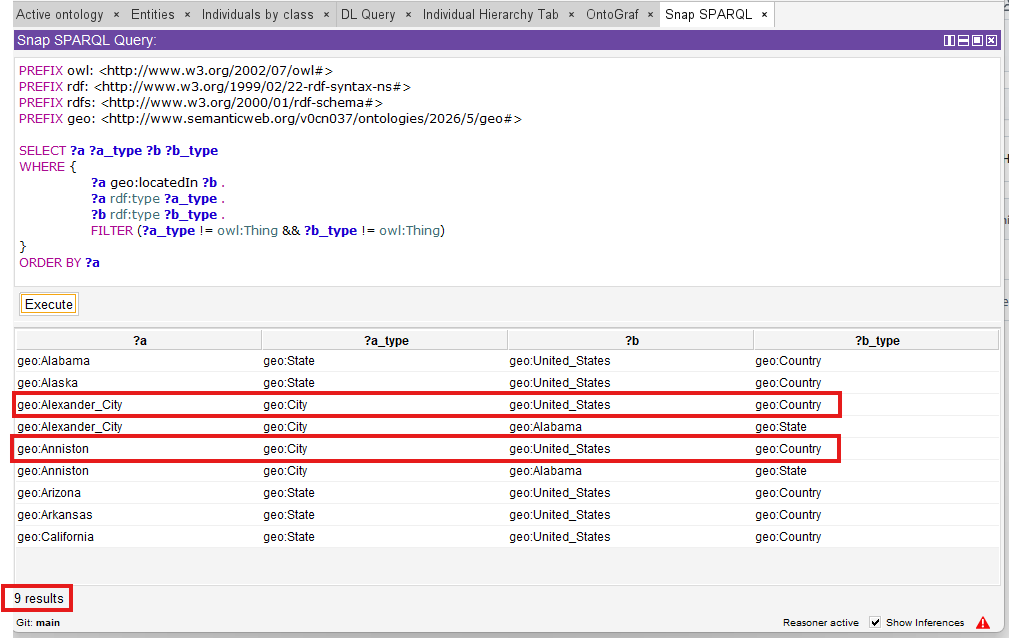Viewport: 1009px width, 638px height.
Task: Click the ?b_type column header
Action: tap(876, 341)
